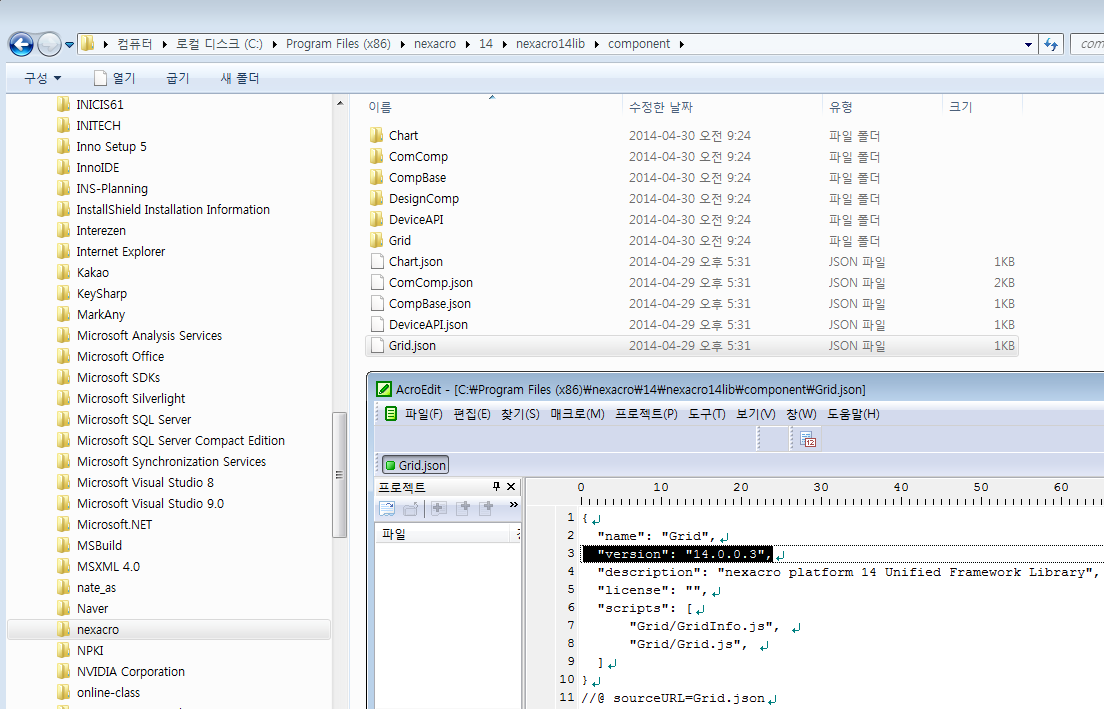Click the Explorer Forward navigation arrow

tap(49, 44)
